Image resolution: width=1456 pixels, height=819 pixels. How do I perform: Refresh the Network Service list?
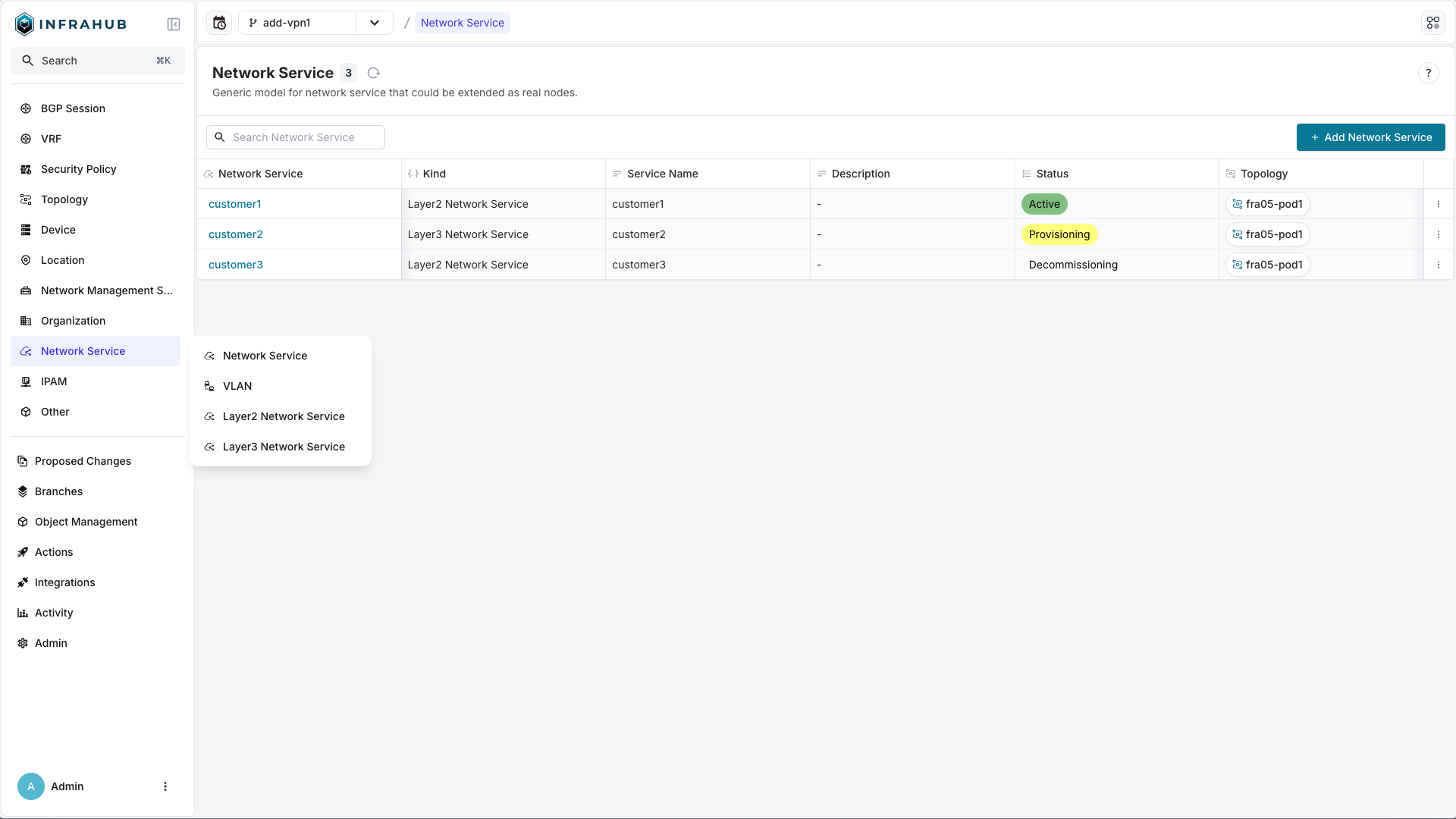click(x=373, y=73)
